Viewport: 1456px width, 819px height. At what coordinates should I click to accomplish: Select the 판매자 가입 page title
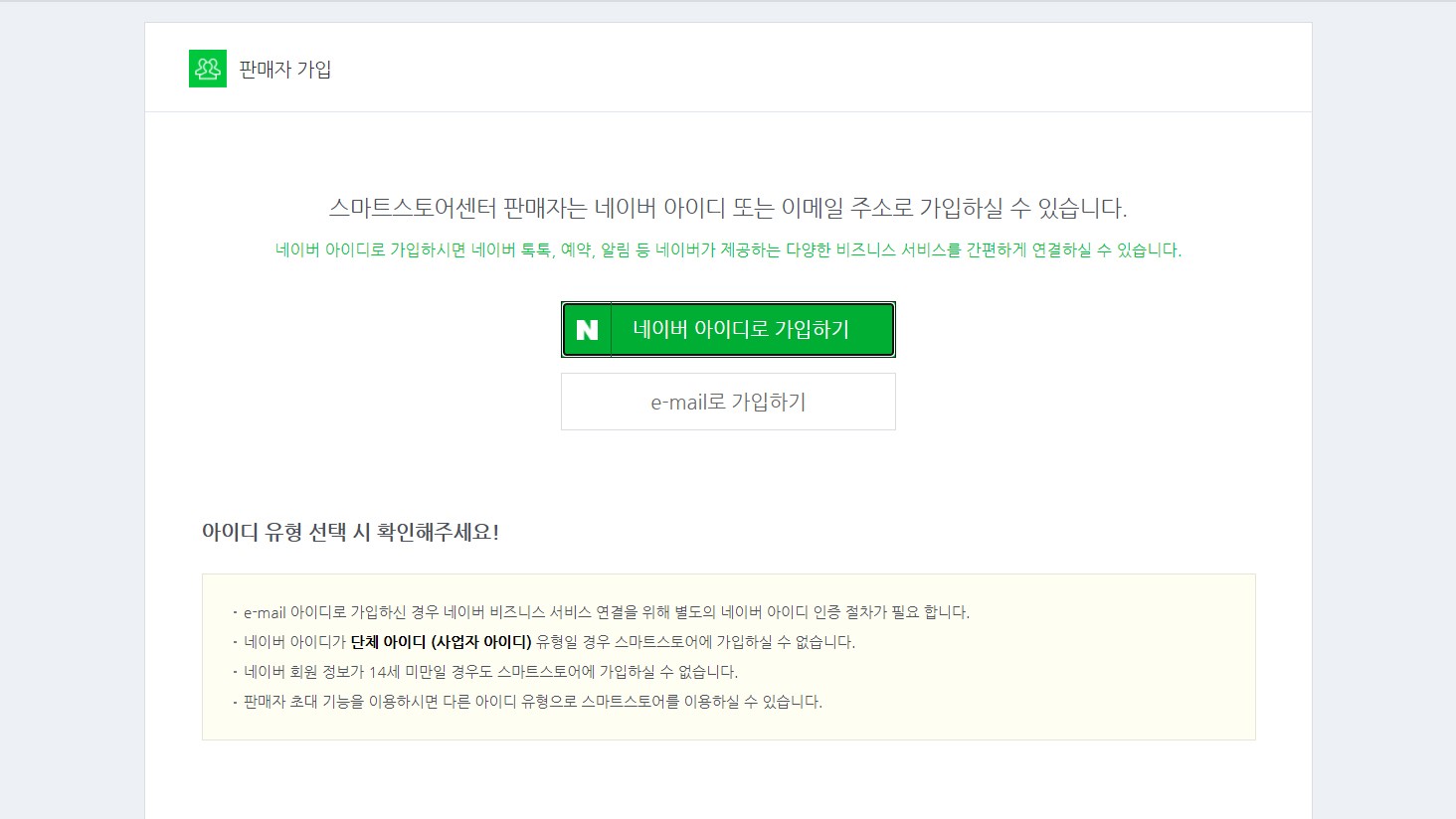click(x=285, y=70)
